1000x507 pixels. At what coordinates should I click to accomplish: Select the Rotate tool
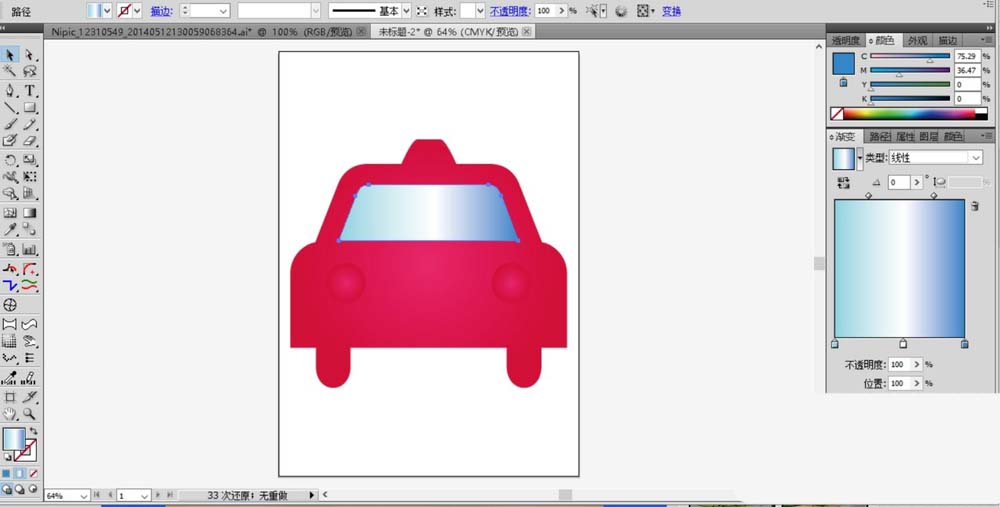click(x=10, y=160)
